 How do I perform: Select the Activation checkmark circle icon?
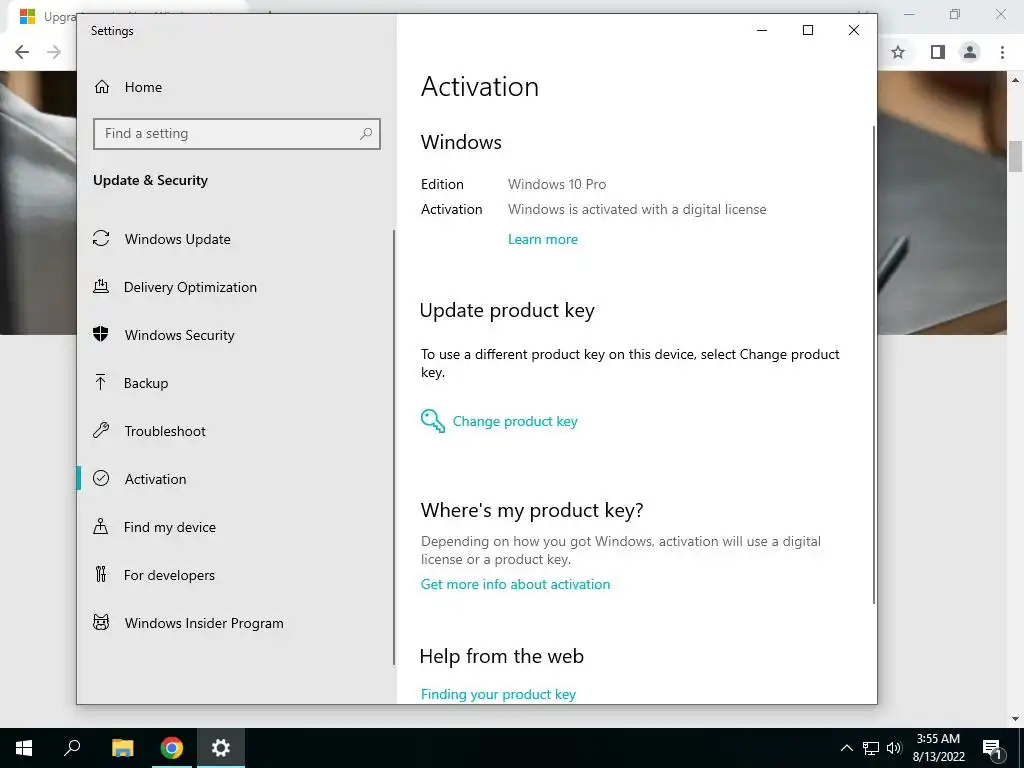(101, 479)
